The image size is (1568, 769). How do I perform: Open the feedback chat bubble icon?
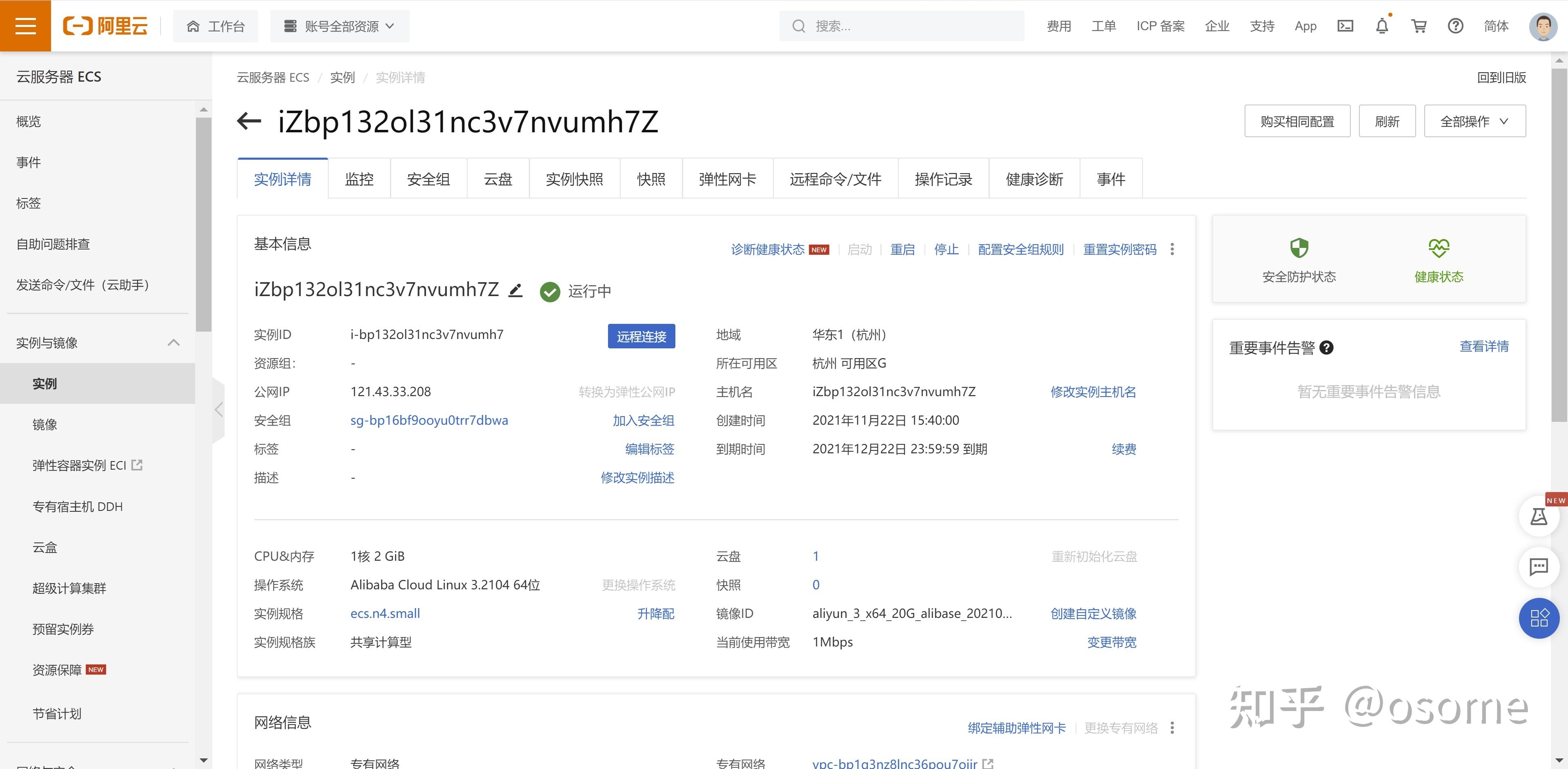[1539, 567]
